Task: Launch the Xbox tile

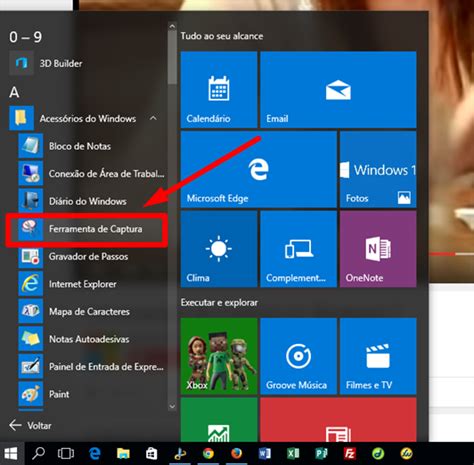Action: 219,356
